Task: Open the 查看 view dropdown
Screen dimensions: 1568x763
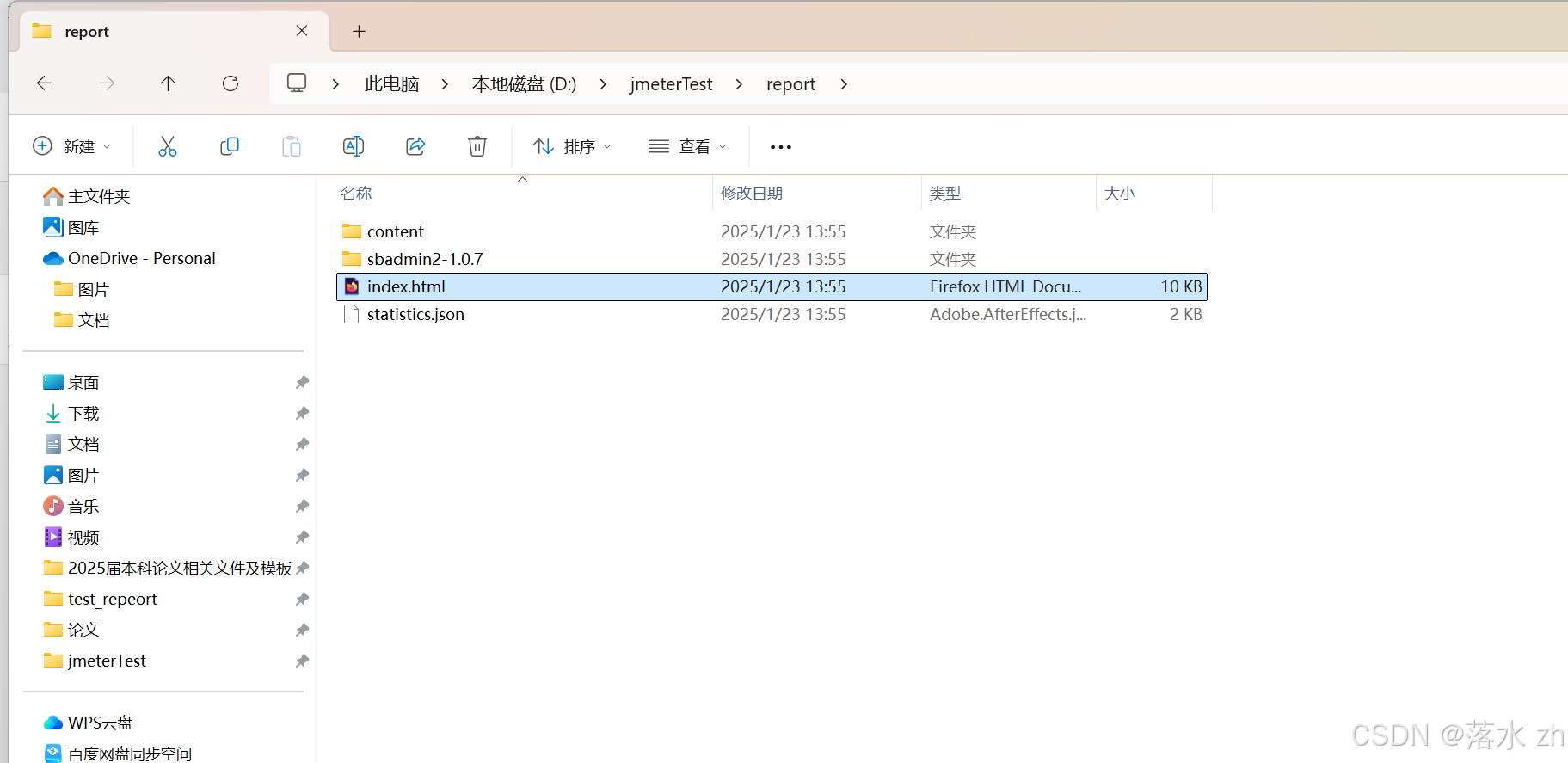Action: (x=687, y=146)
